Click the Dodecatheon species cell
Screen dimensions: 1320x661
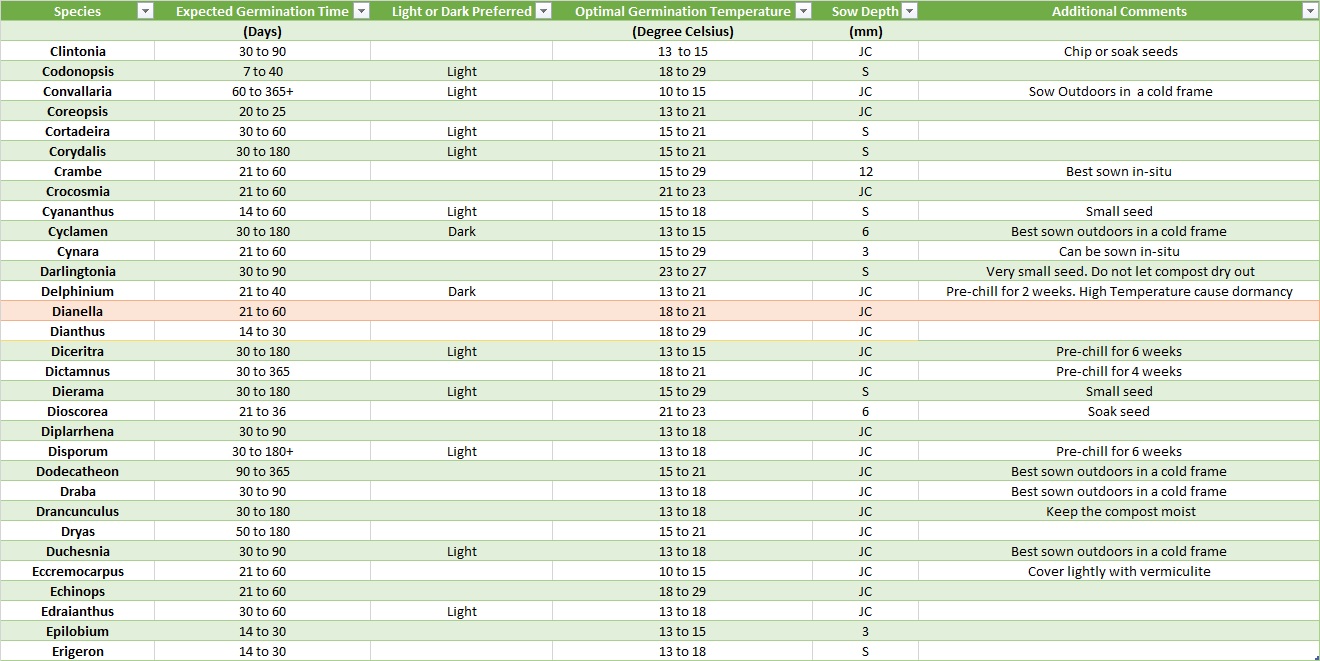(78, 471)
